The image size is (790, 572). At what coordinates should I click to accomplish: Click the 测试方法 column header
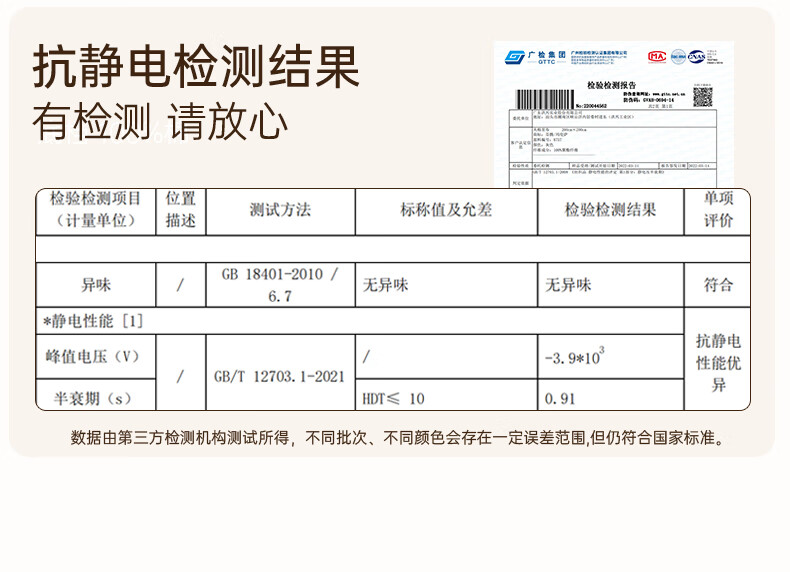click(280, 210)
